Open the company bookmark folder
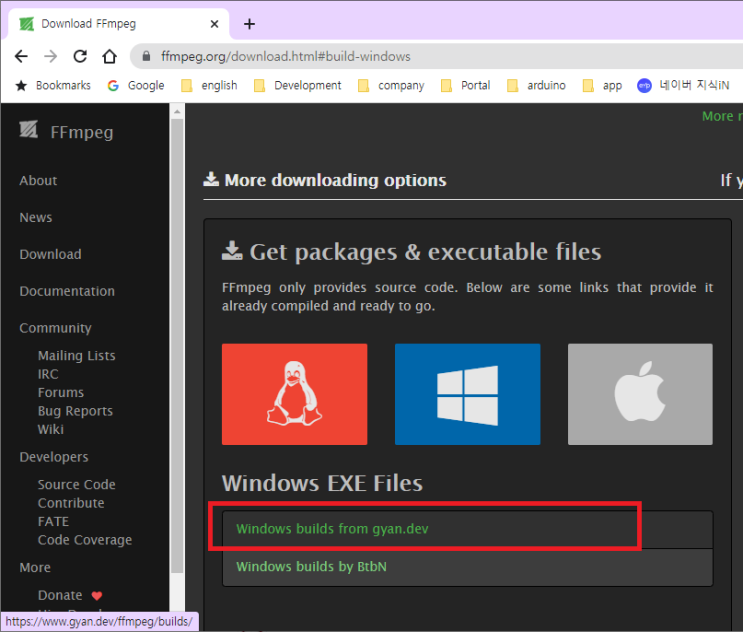 coord(391,85)
